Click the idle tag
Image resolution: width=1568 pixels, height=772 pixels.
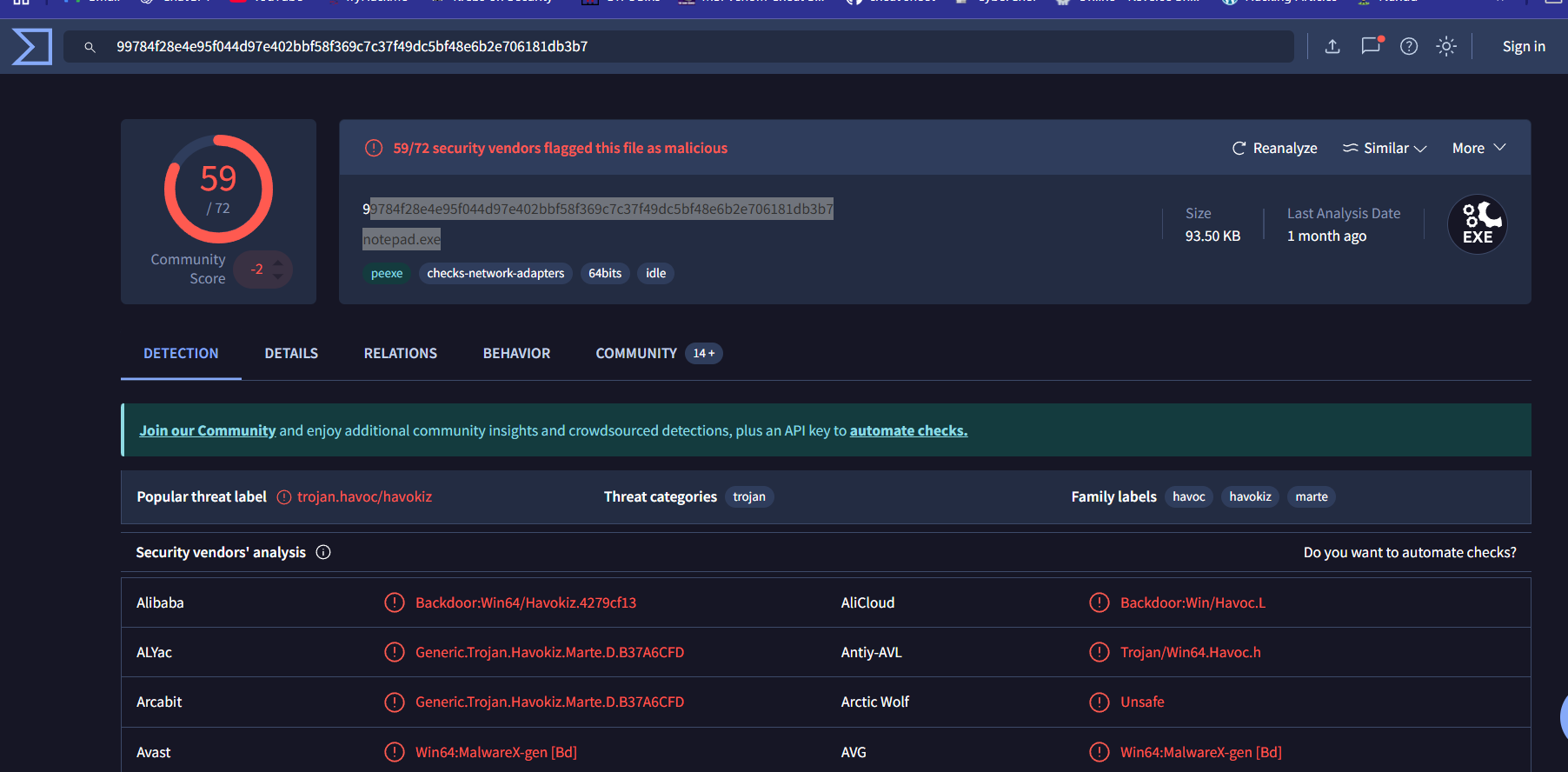656,273
